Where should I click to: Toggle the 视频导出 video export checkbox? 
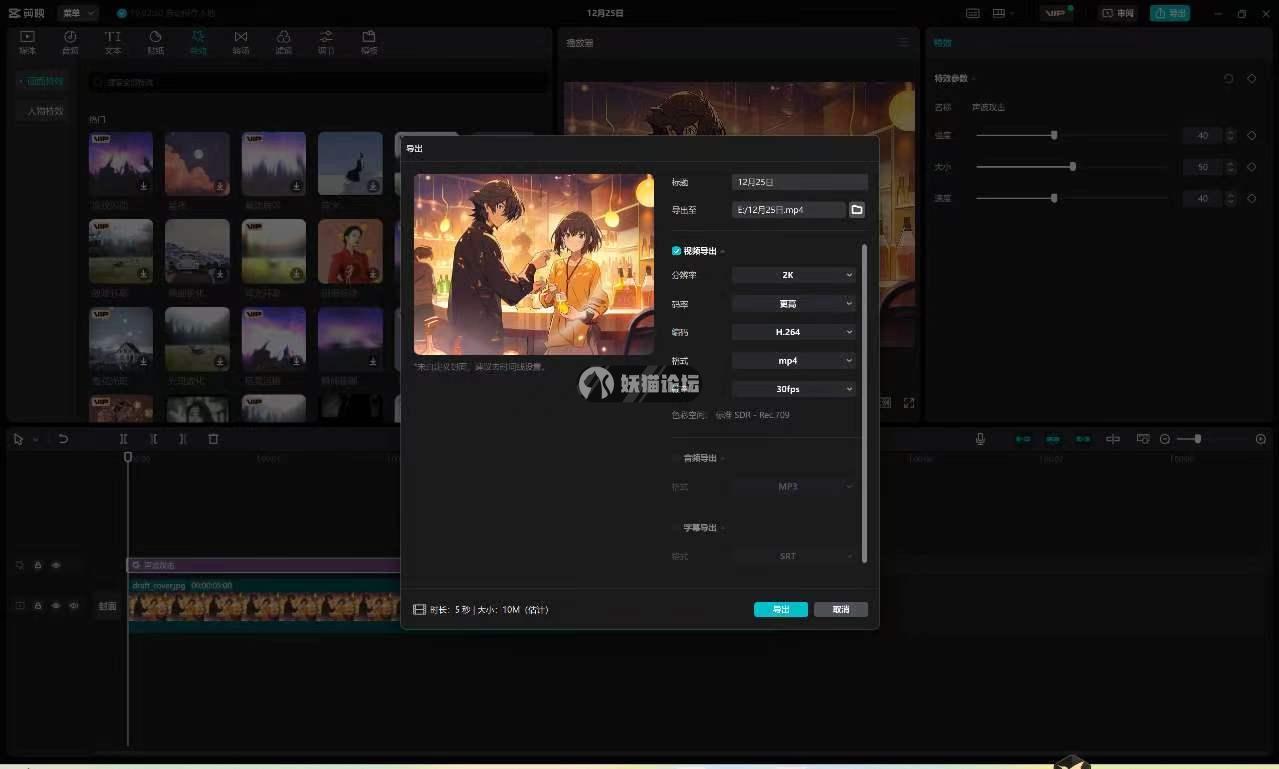tap(677, 251)
